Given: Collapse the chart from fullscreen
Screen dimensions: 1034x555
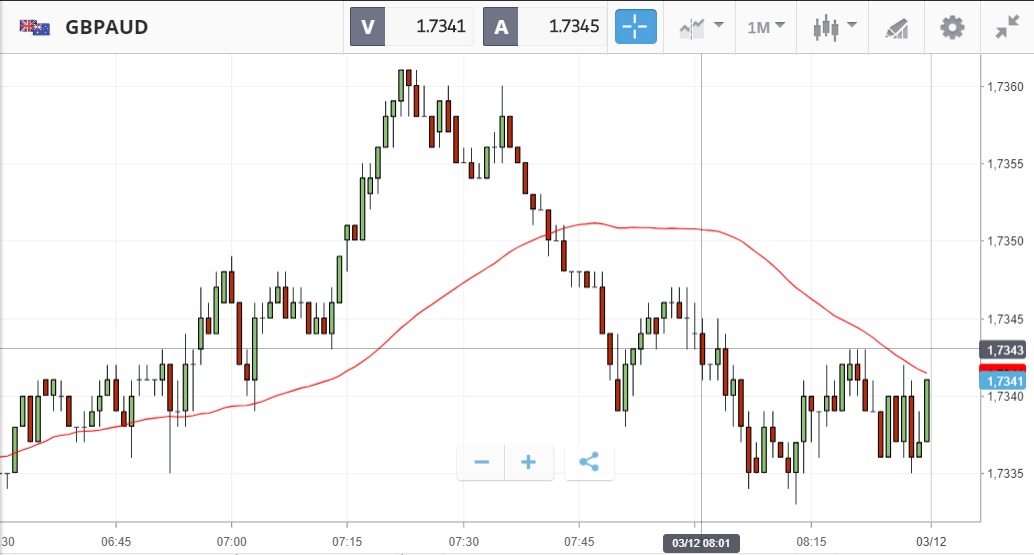Looking at the screenshot, I should coord(1006,27).
